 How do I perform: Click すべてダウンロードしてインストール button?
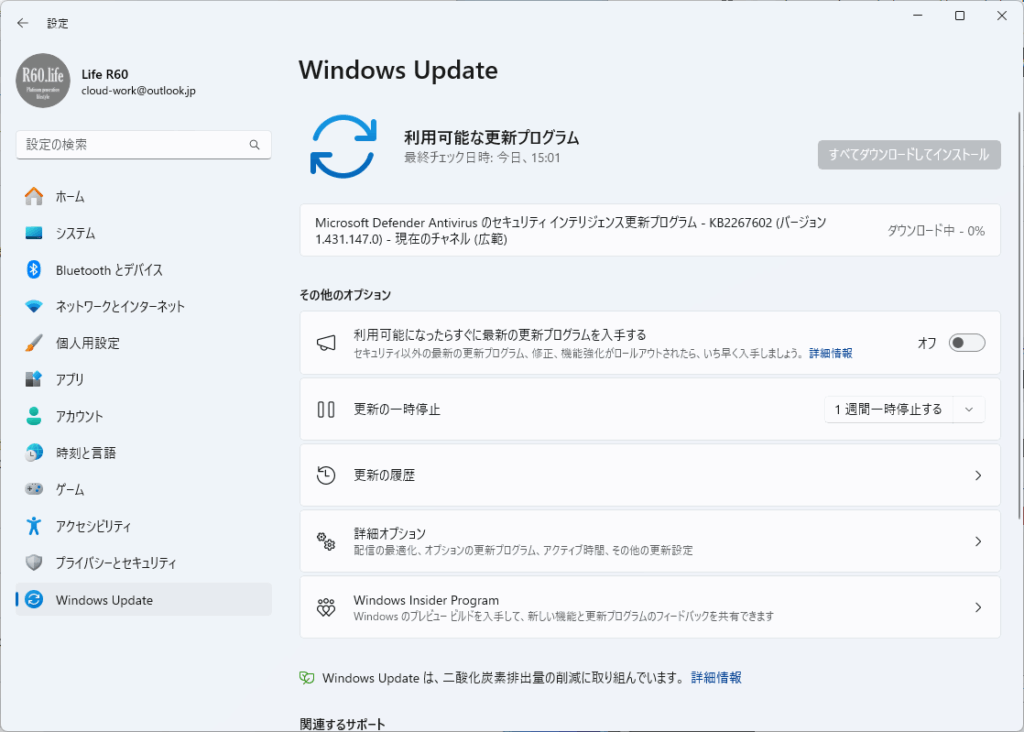[x=908, y=154]
